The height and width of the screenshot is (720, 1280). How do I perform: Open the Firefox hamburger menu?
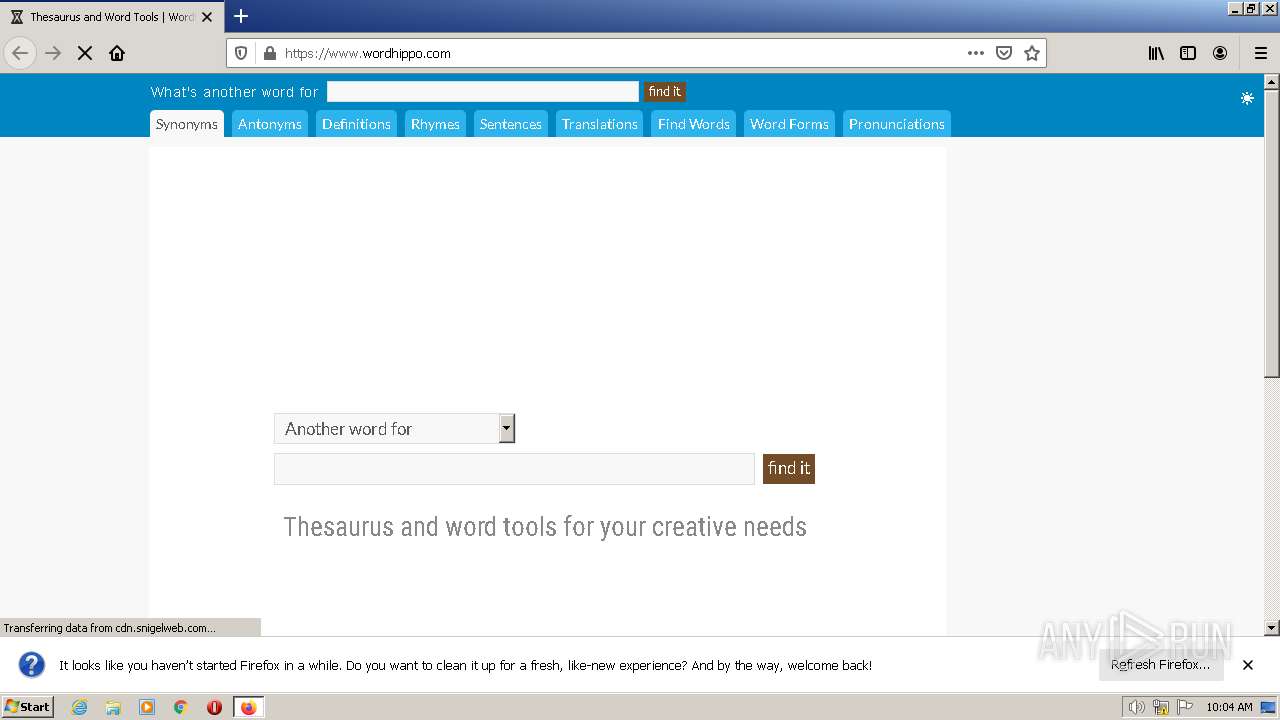(x=1261, y=53)
